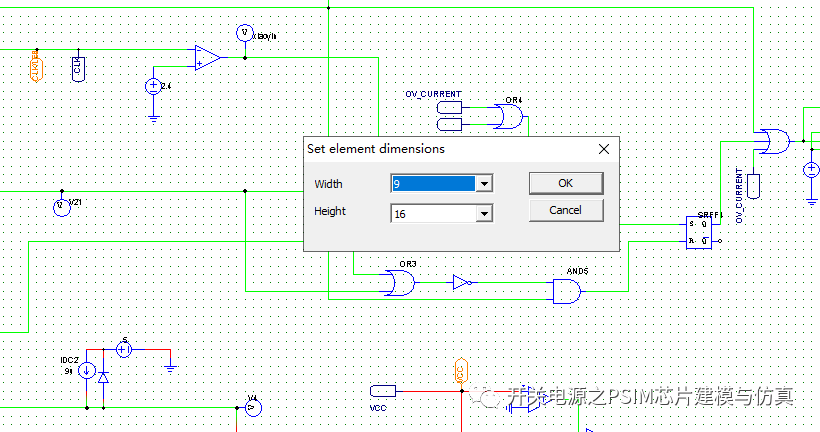The image size is (820, 432).
Task: Select the IDC2 current source
Action: tap(86, 371)
